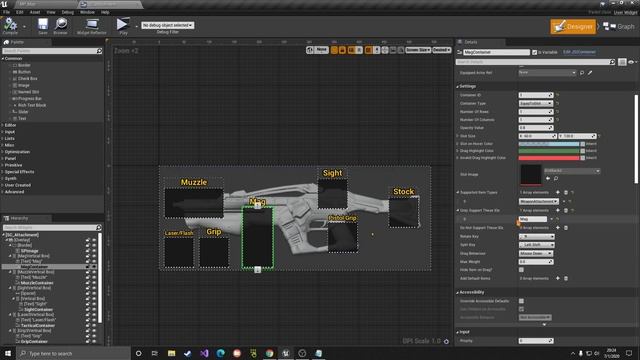The height and width of the screenshot is (360, 640).
Task: Click the Invalid Drag Highlight Color swatch
Action: pyautogui.click(x=549, y=158)
